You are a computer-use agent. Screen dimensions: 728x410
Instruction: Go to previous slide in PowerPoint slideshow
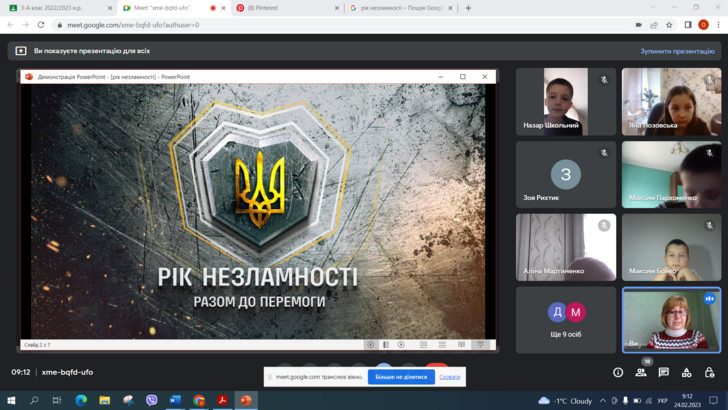click(370, 345)
